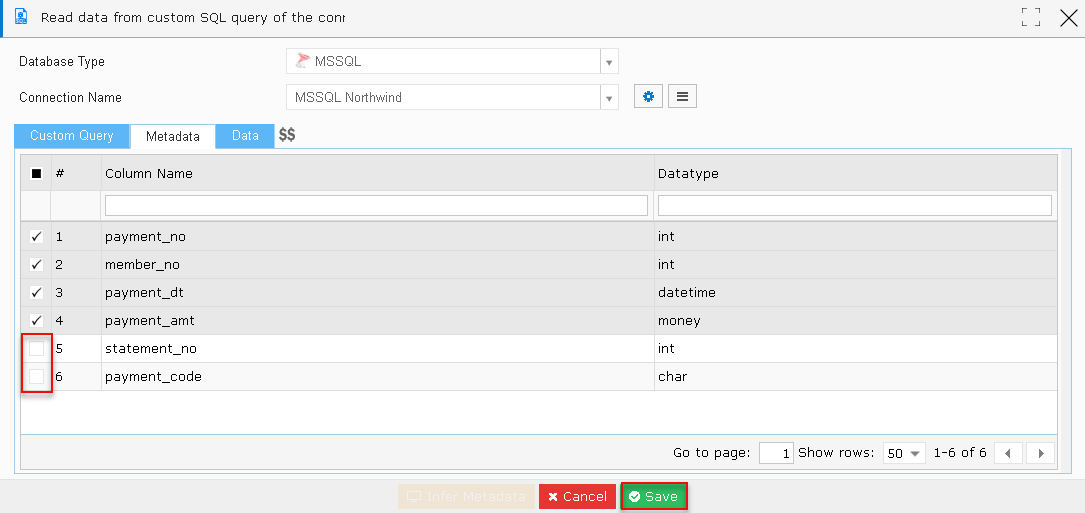The height and width of the screenshot is (513, 1085).
Task: Sort by Column Name header
Action: [377, 174]
